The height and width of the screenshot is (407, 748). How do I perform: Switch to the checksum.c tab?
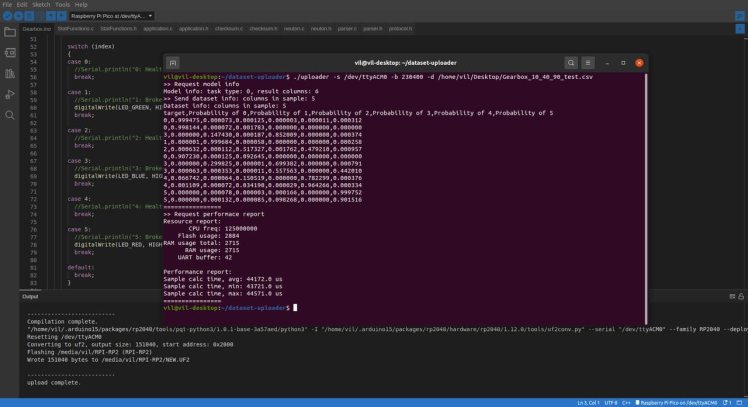pyautogui.click(x=227, y=29)
